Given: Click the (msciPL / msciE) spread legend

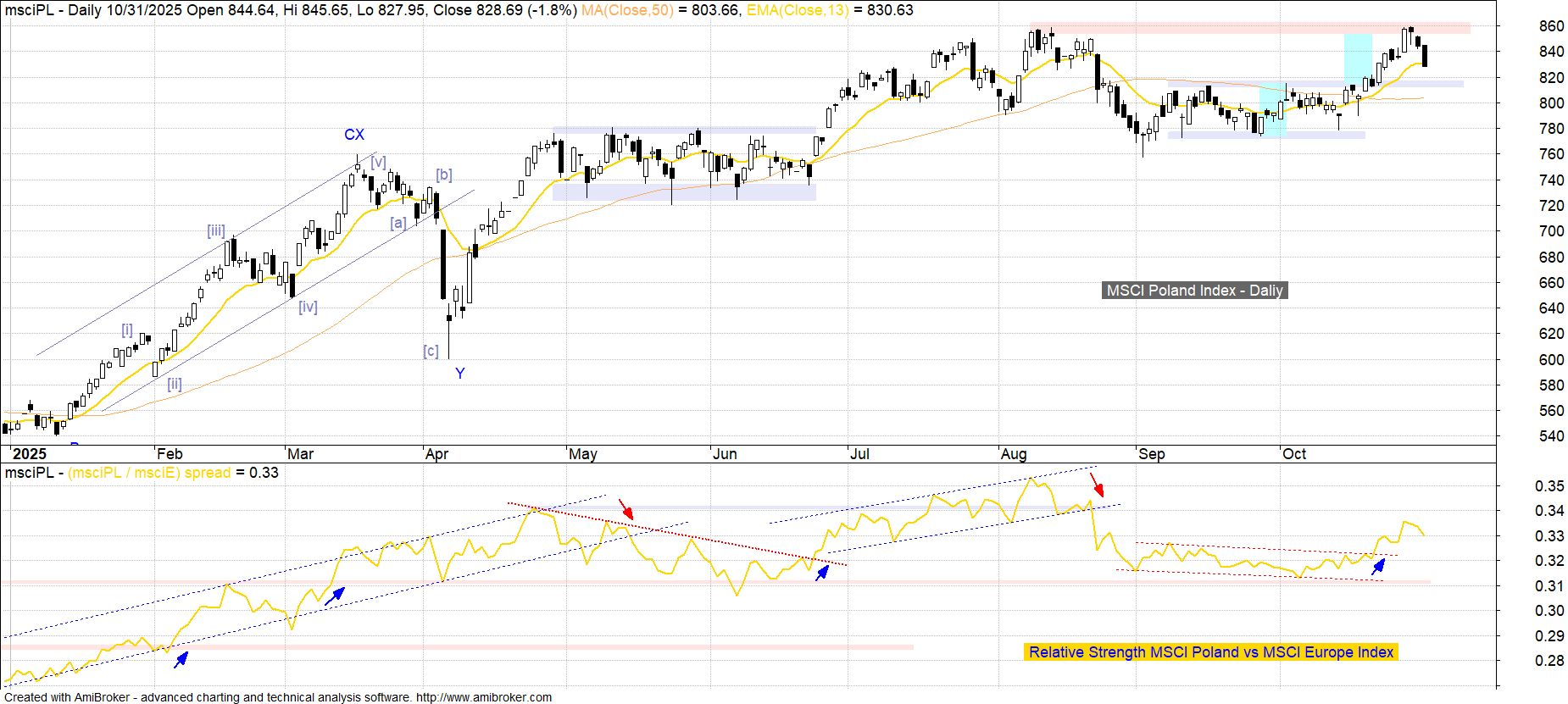Looking at the screenshot, I should (149, 473).
